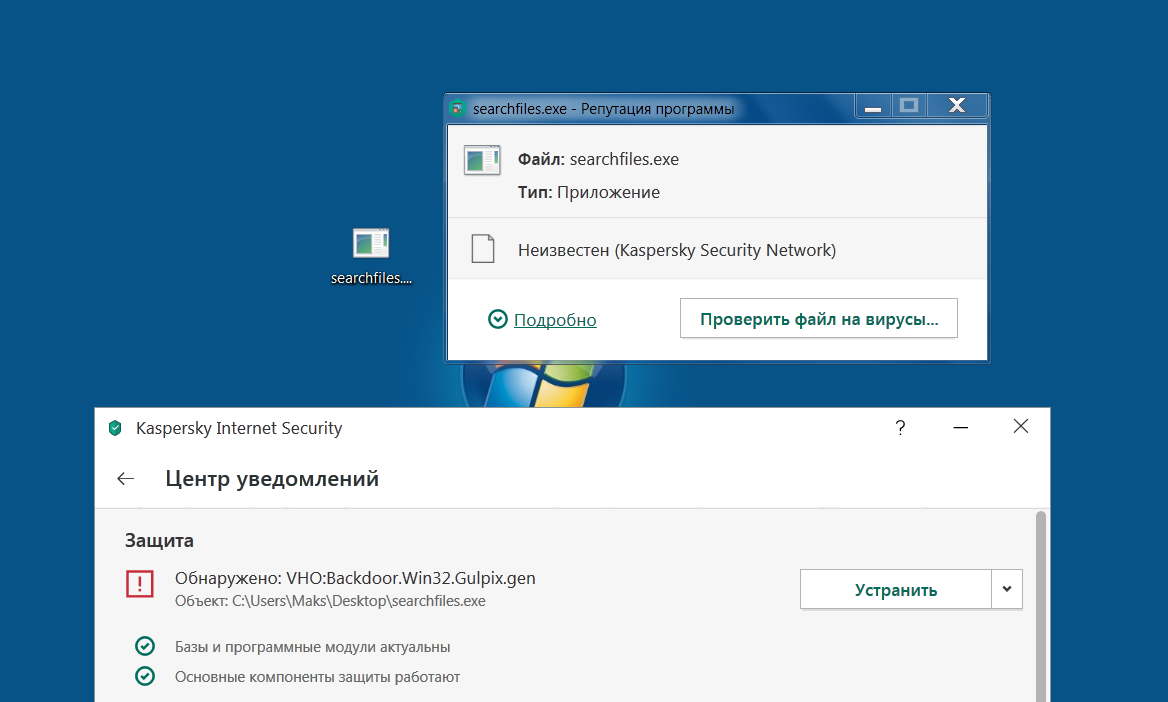The height and width of the screenshot is (702, 1168).
Task: Click the blank document icon beside Неизвестен
Action: [483, 249]
